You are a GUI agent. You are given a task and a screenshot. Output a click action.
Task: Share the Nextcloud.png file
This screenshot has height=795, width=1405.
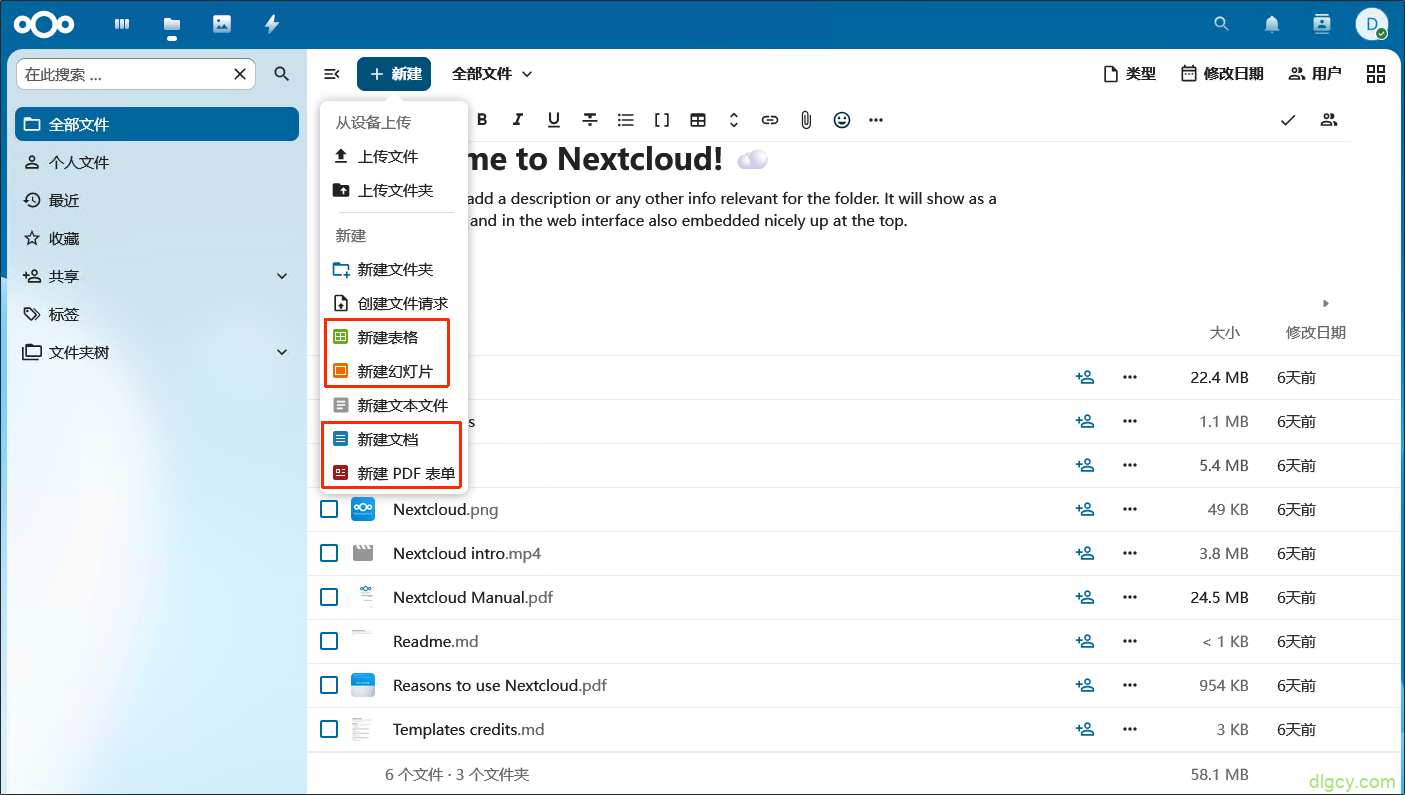point(1085,509)
